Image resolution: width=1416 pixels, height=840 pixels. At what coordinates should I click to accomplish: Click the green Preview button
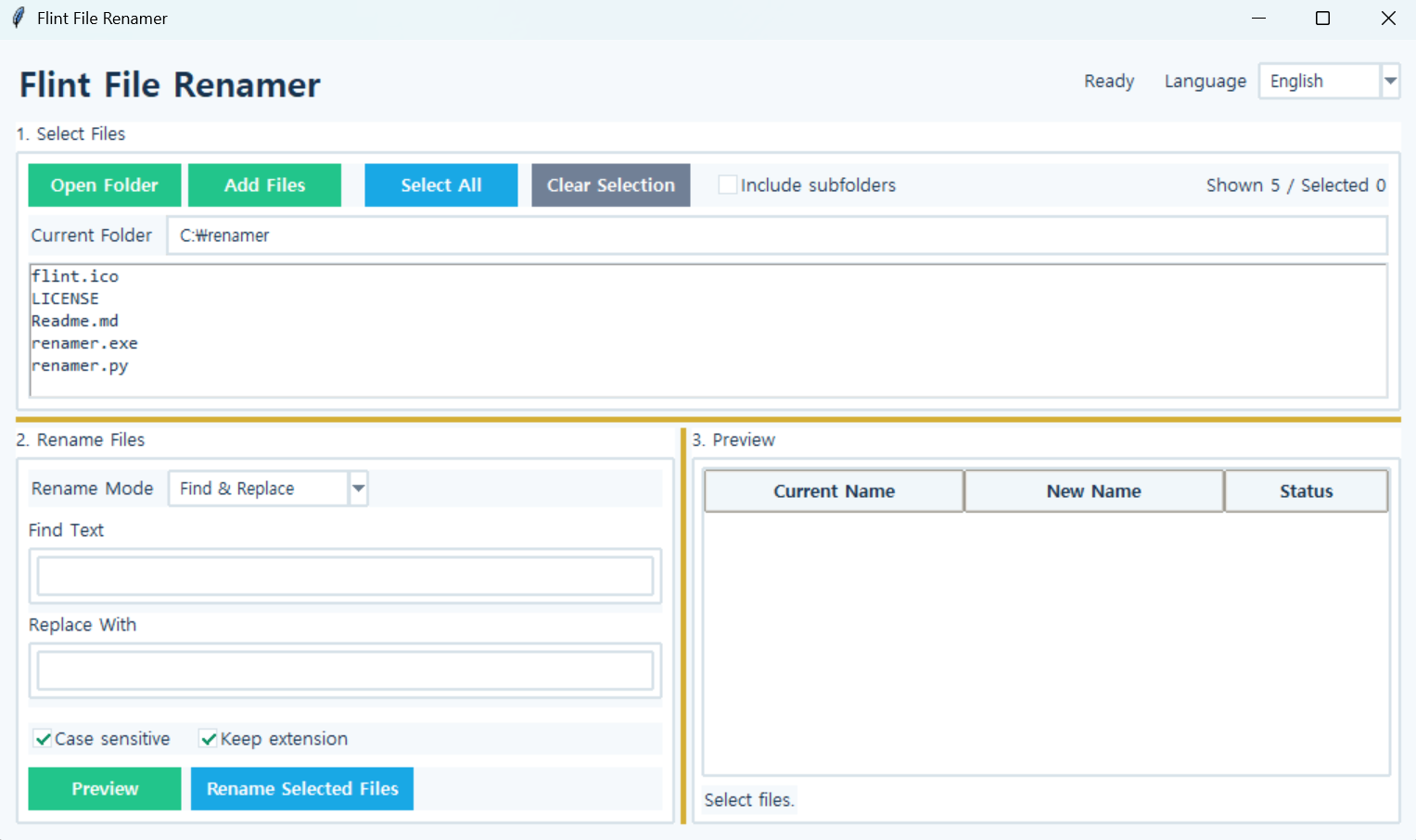pyautogui.click(x=105, y=789)
